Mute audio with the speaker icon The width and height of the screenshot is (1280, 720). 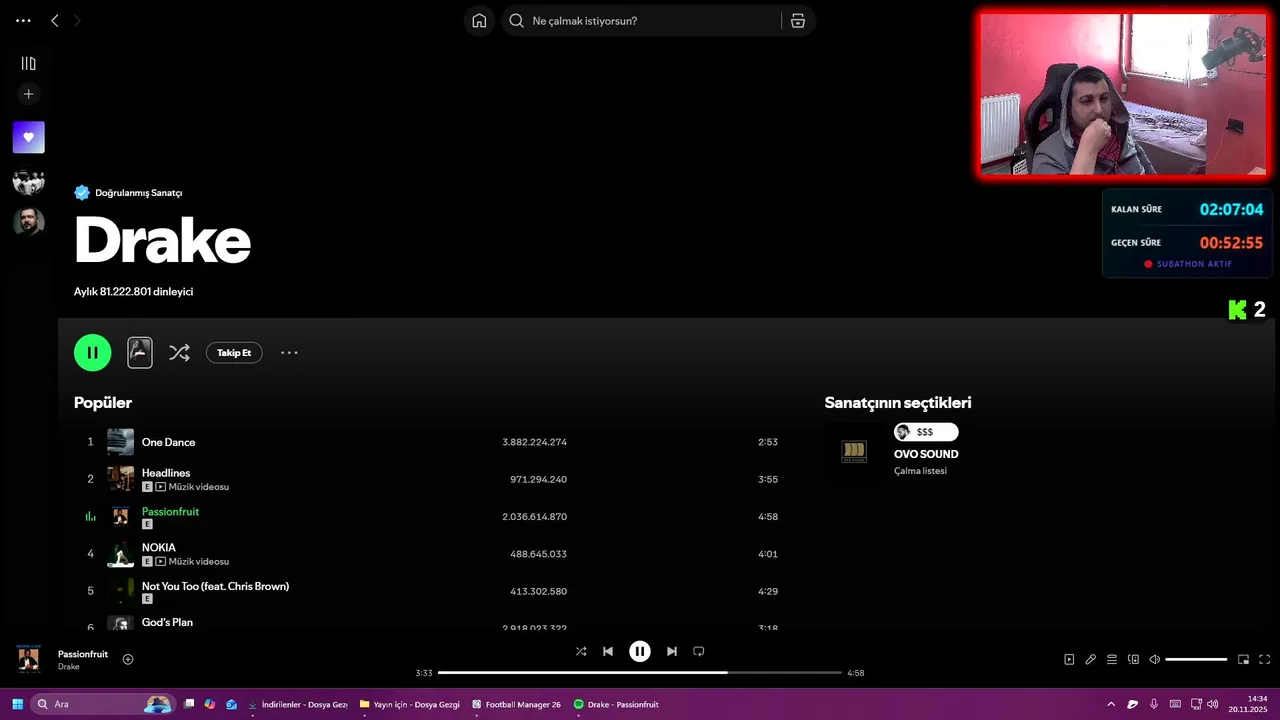point(1154,659)
